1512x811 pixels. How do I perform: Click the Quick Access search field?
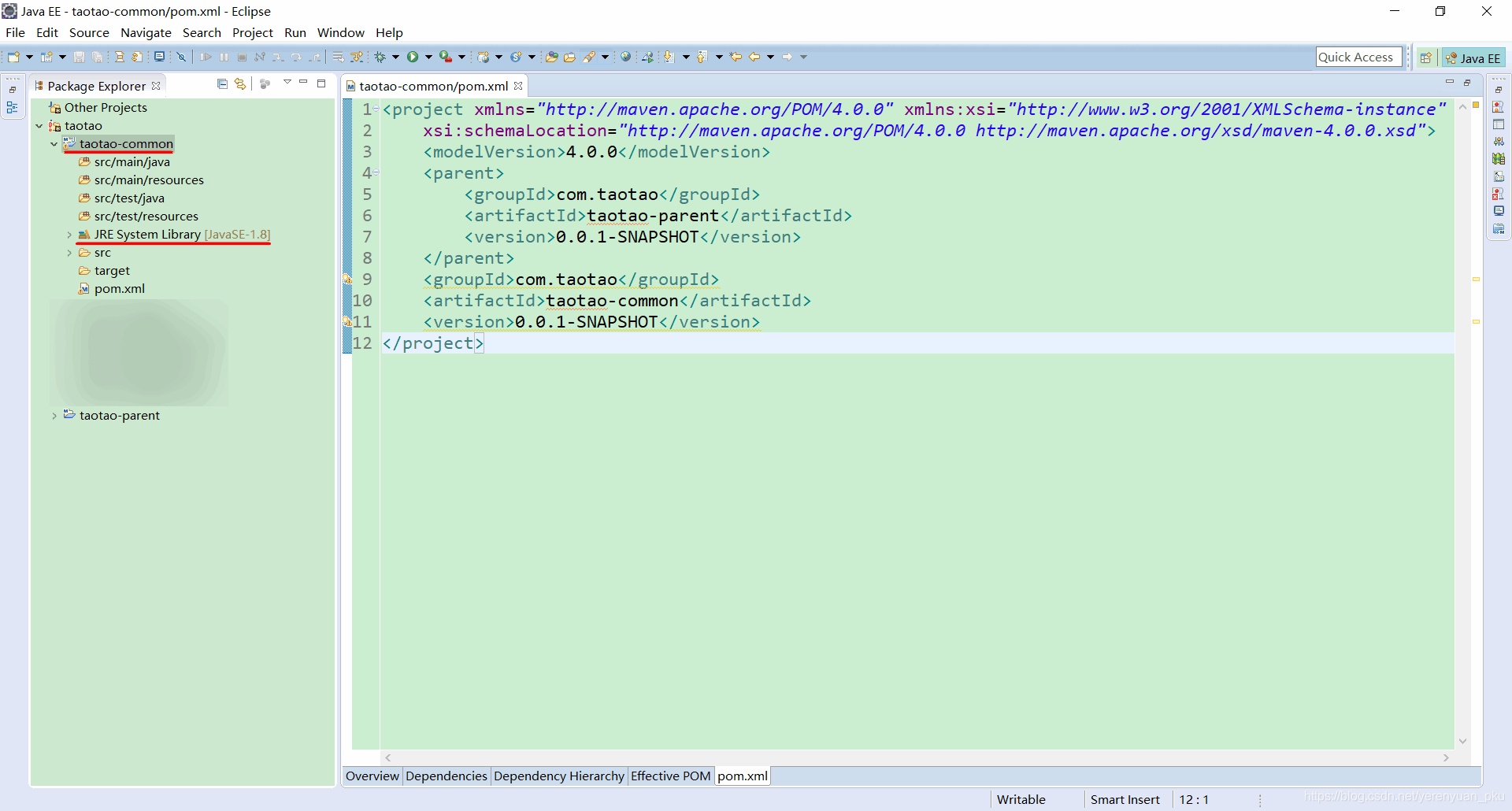[1358, 57]
